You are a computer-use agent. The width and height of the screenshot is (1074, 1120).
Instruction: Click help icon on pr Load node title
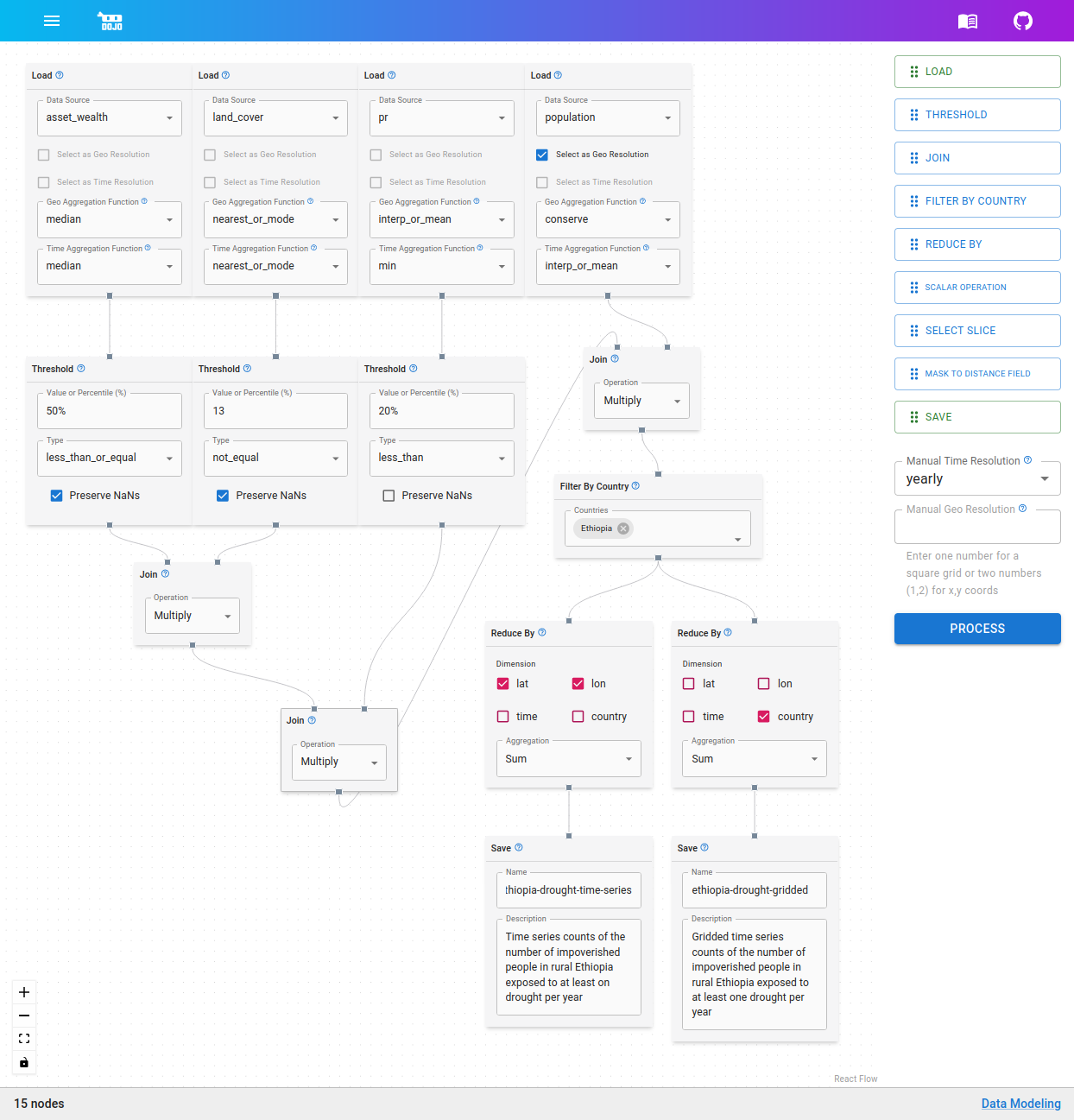[x=392, y=75]
